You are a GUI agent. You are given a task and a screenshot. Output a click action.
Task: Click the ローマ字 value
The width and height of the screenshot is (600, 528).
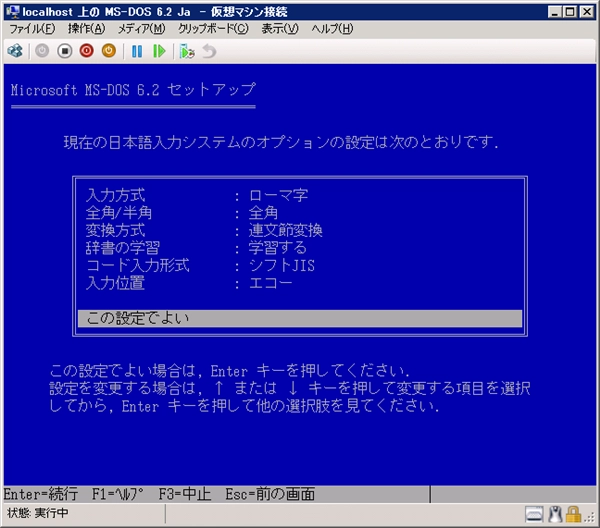point(278,196)
